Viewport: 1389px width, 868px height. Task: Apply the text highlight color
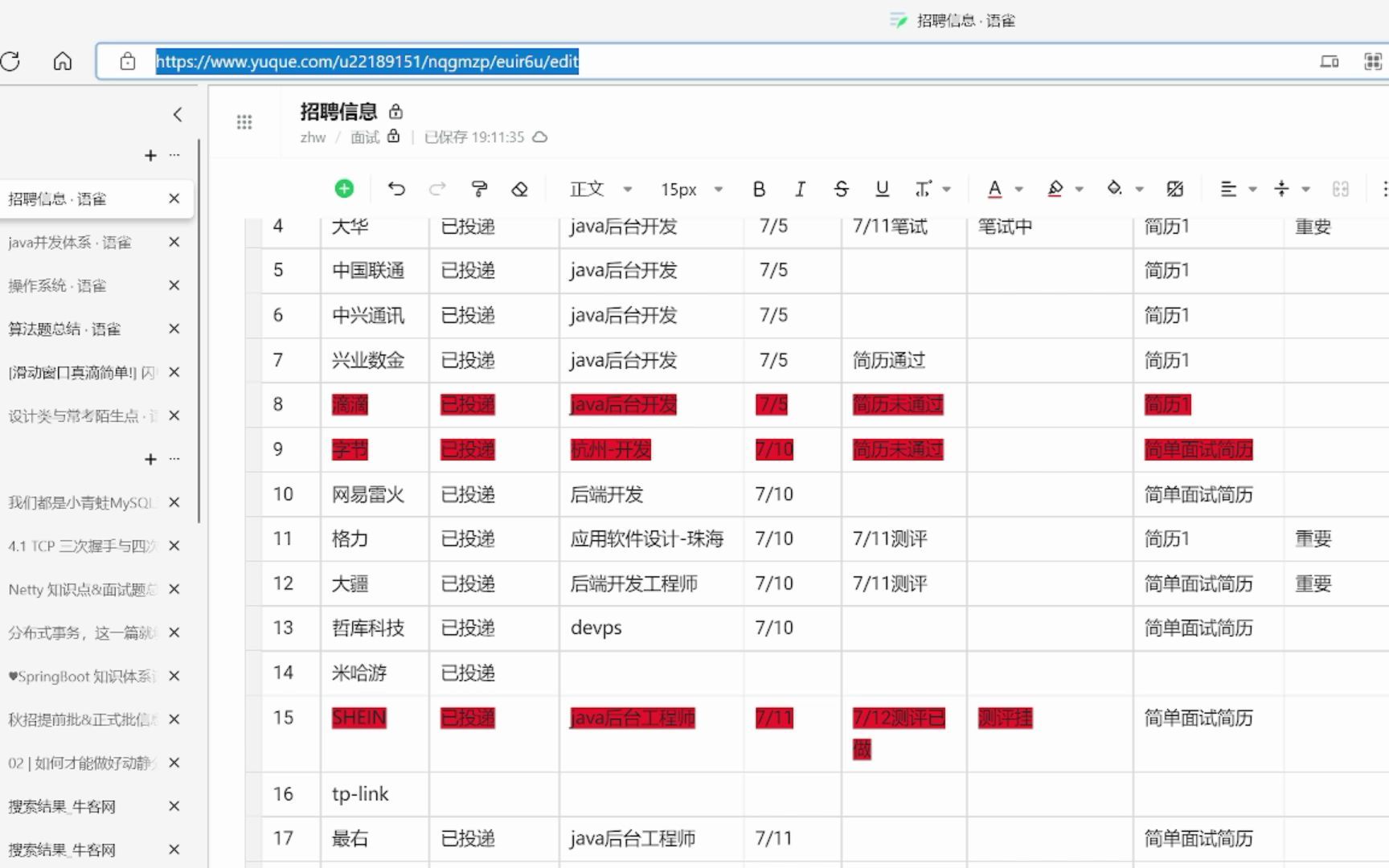pyautogui.click(x=1055, y=189)
